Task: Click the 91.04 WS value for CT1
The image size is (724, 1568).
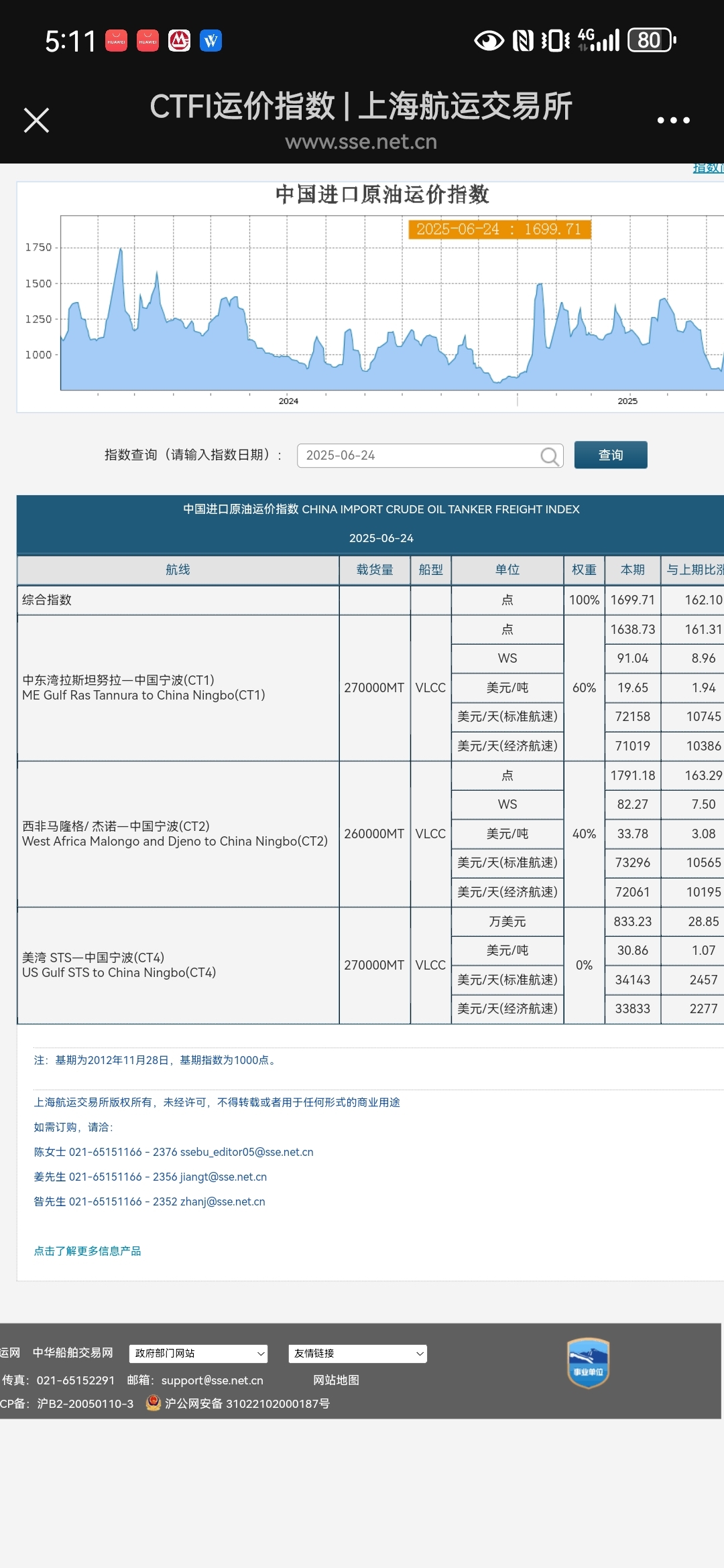Action: tap(633, 659)
